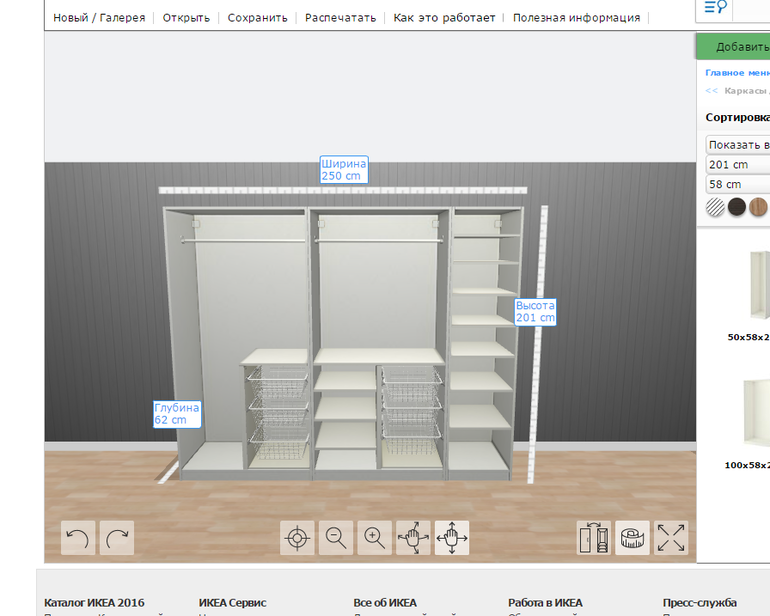770x616 pixels.
Task: Pick the dark brown color swatch
Action: point(737,207)
